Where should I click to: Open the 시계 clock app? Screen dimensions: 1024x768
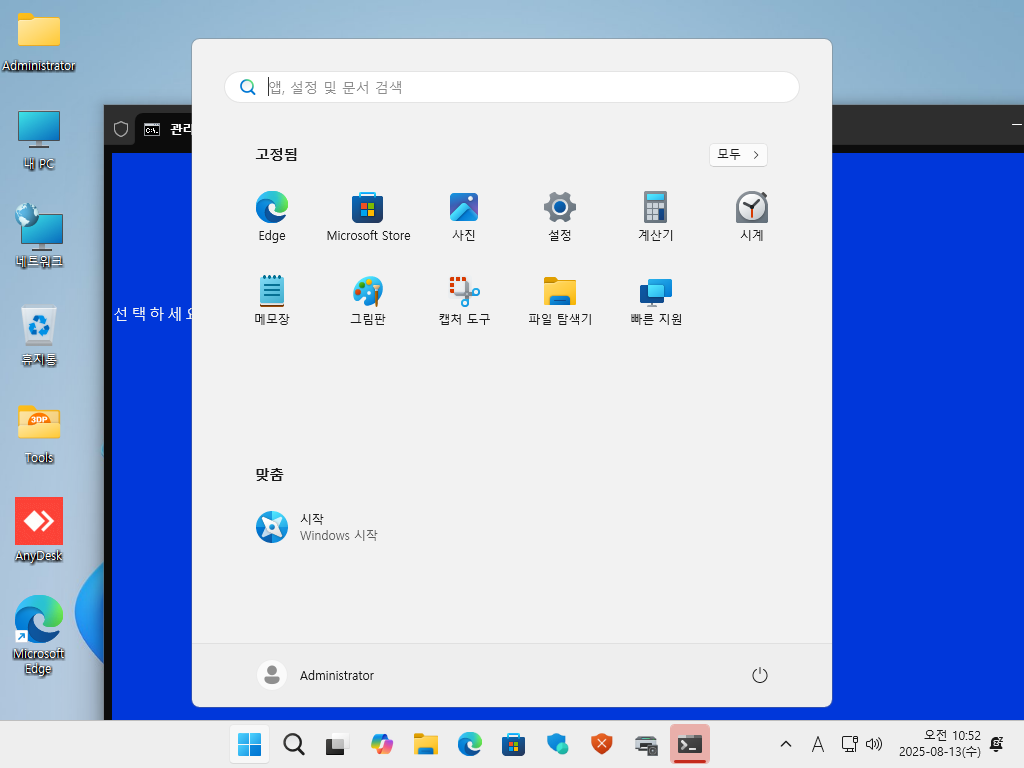tap(752, 217)
